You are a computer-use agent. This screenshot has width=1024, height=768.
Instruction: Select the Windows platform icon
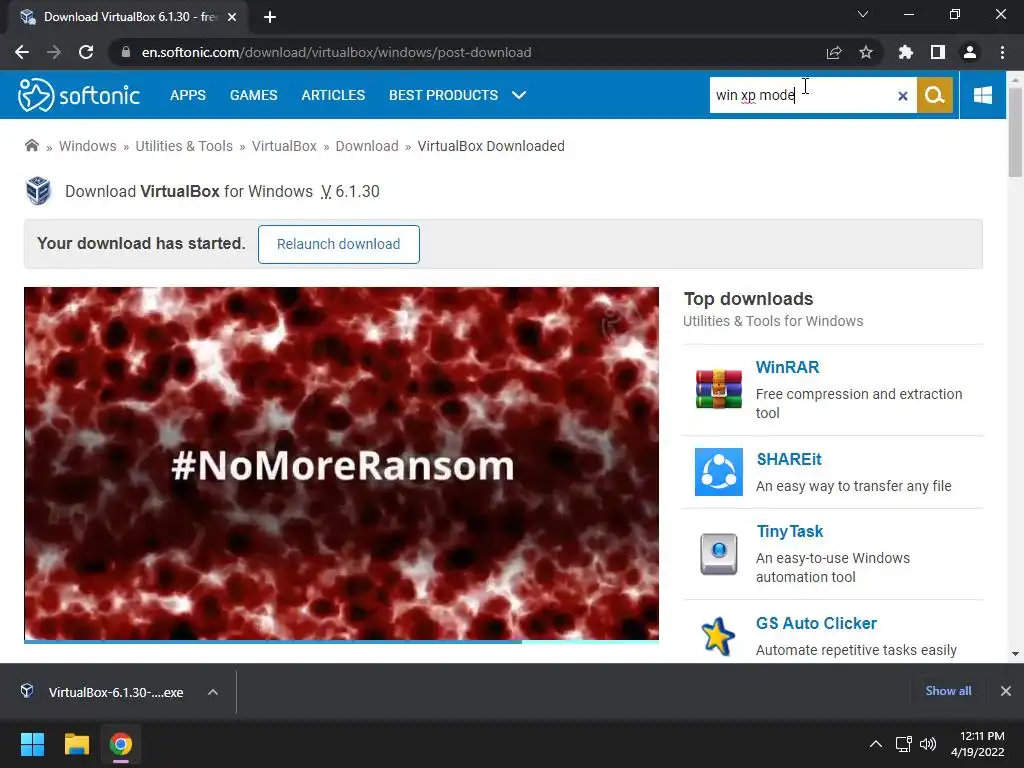[x=983, y=95]
